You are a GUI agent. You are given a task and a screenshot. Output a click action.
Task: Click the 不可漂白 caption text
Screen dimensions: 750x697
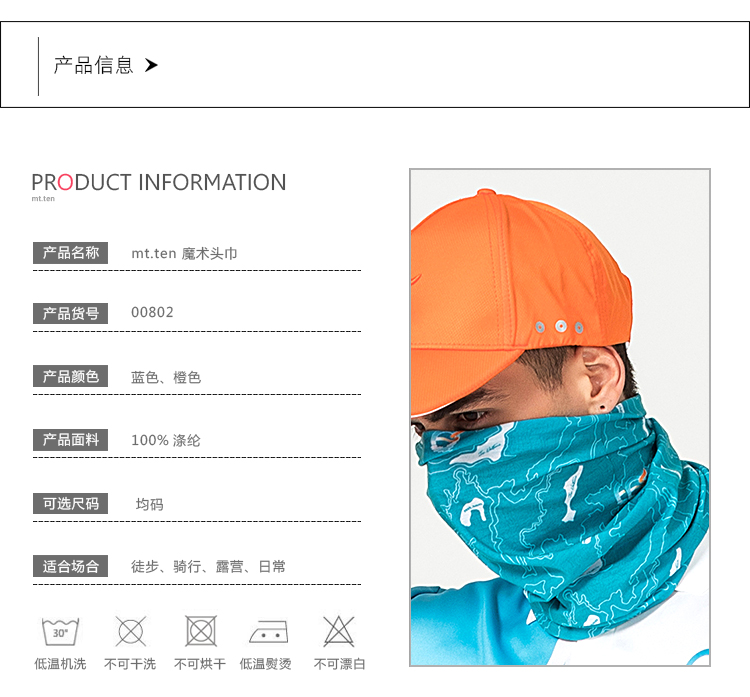pos(339,664)
